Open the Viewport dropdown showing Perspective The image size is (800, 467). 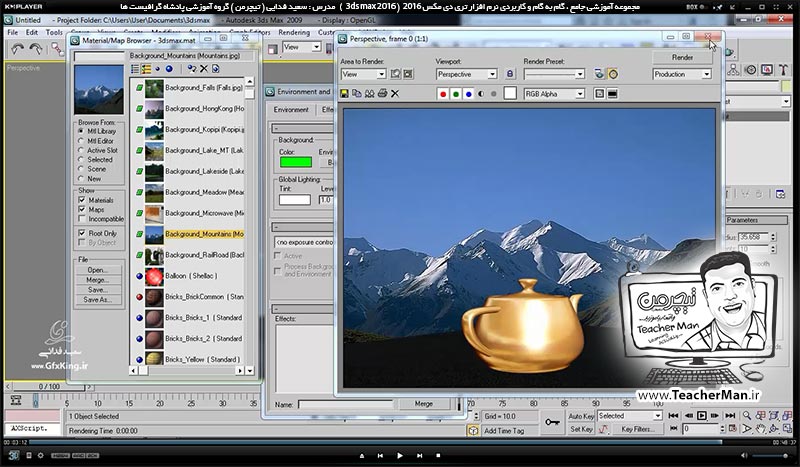466,74
